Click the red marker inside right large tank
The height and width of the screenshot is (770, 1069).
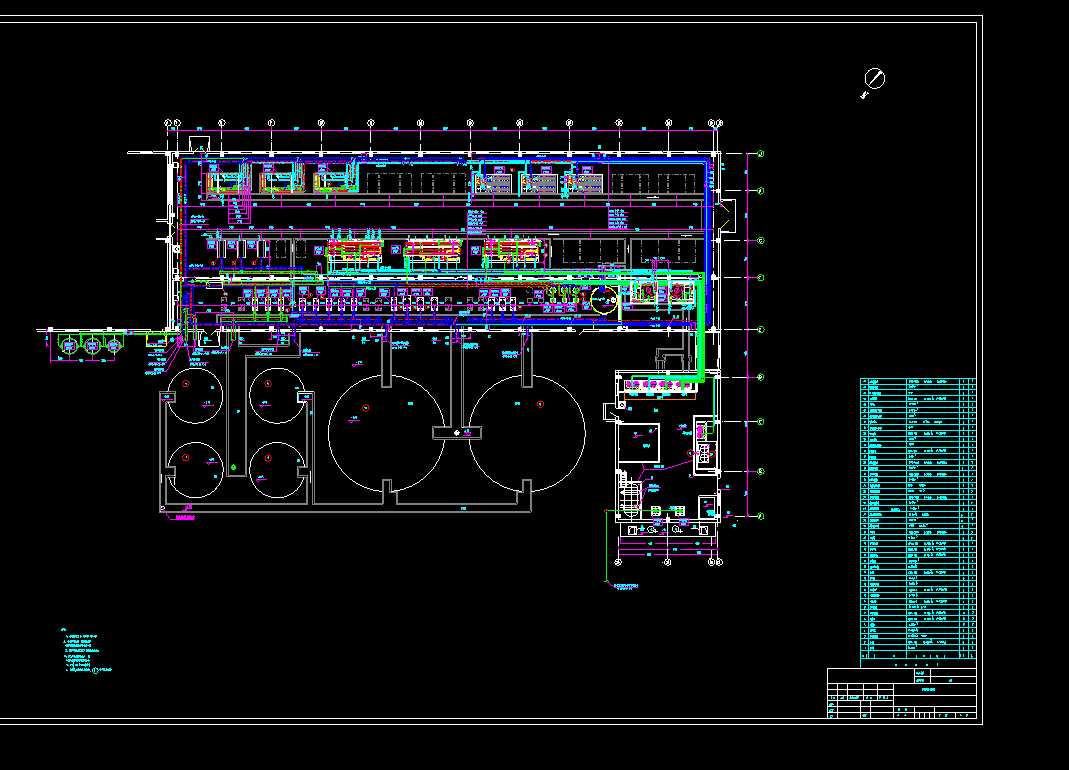540,404
